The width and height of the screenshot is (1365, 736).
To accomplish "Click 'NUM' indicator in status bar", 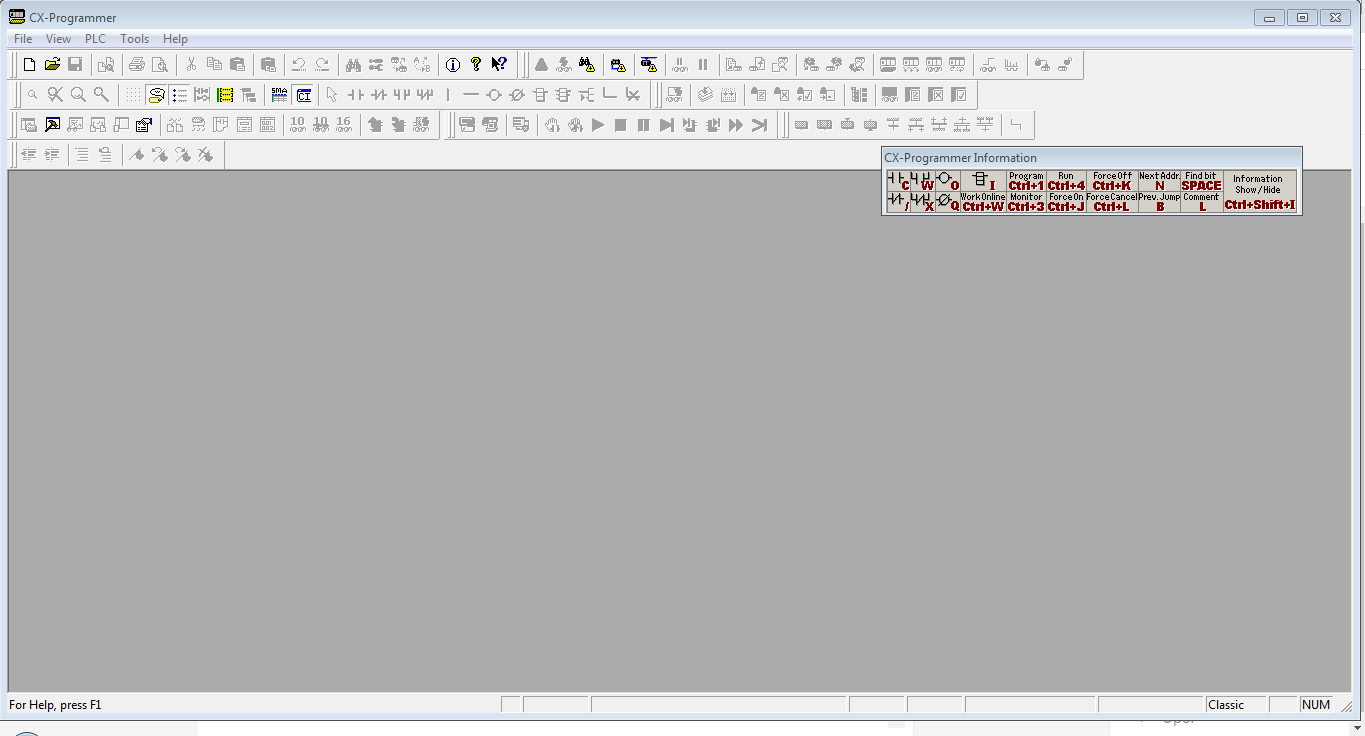I will (x=1316, y=705).
